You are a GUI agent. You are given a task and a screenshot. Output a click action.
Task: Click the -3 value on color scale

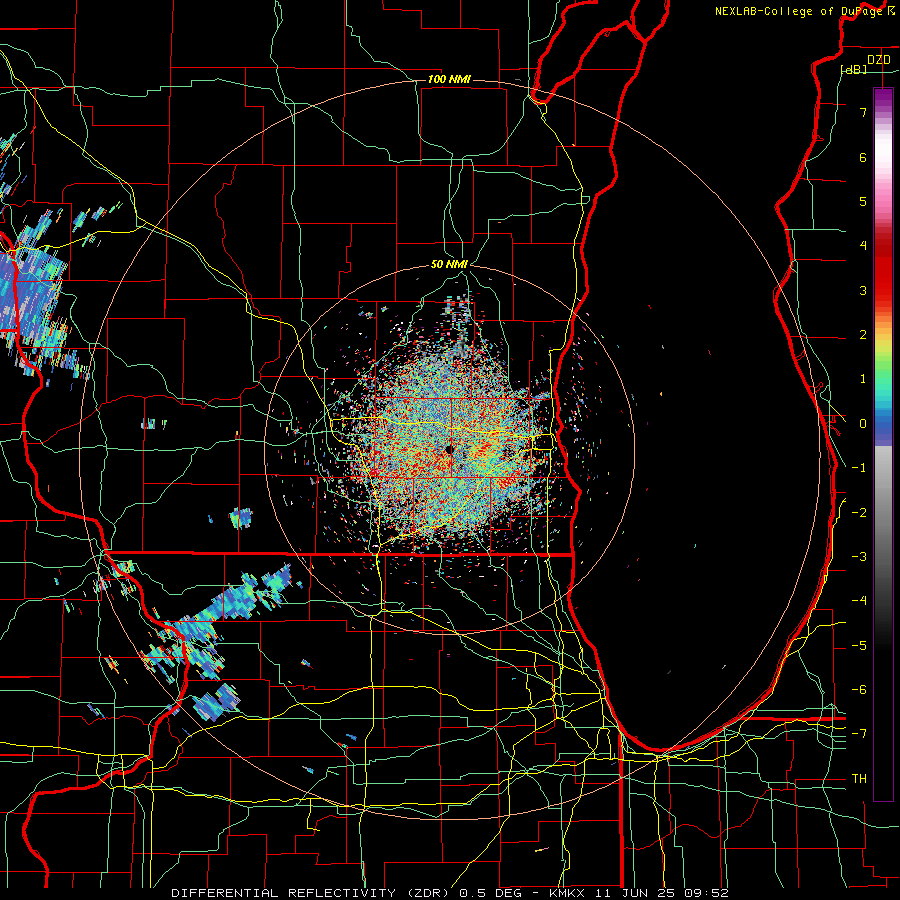click(x=859, y=557)
